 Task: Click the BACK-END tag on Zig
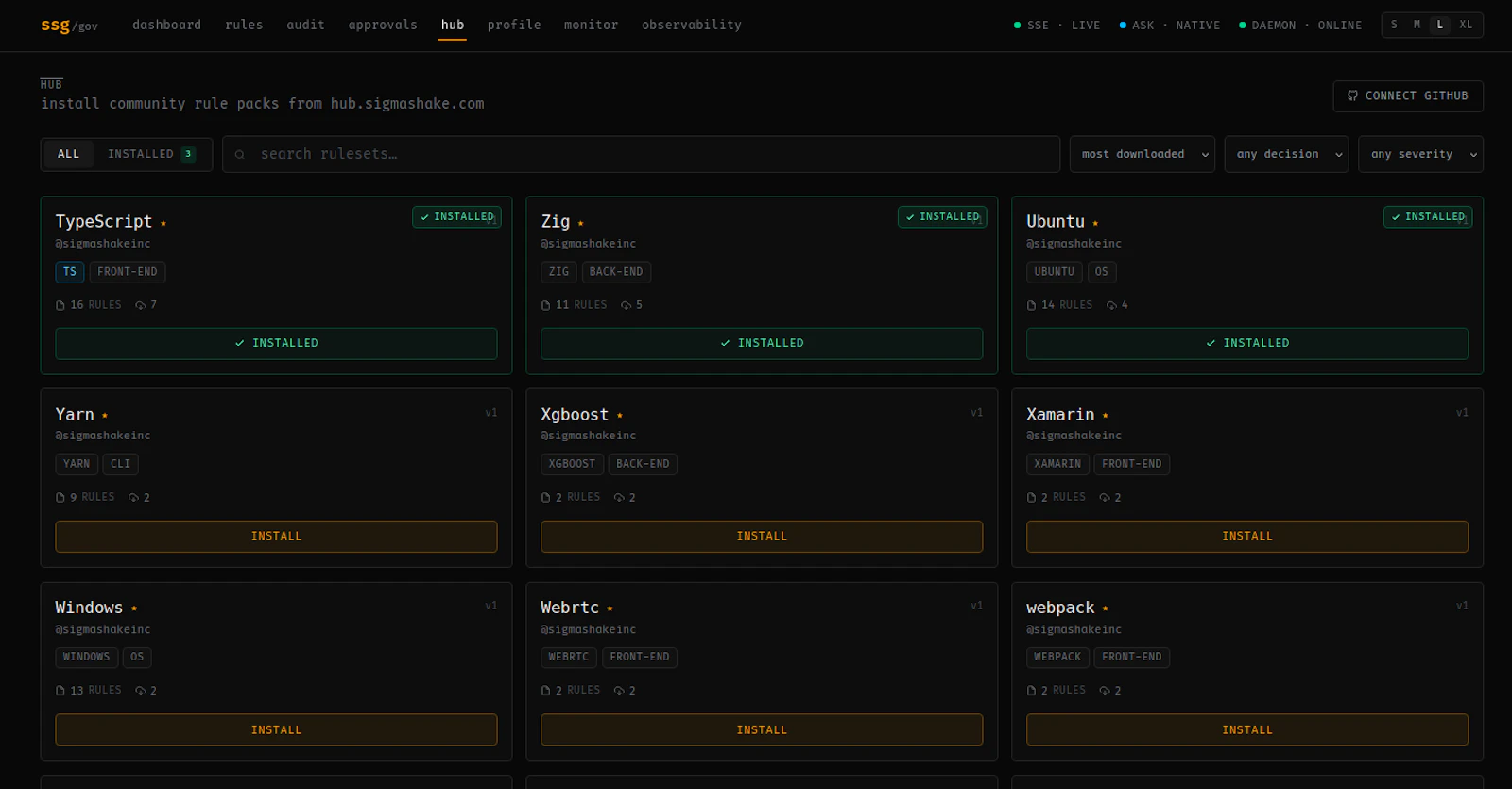pyautogui.click(x=616, y=272)
